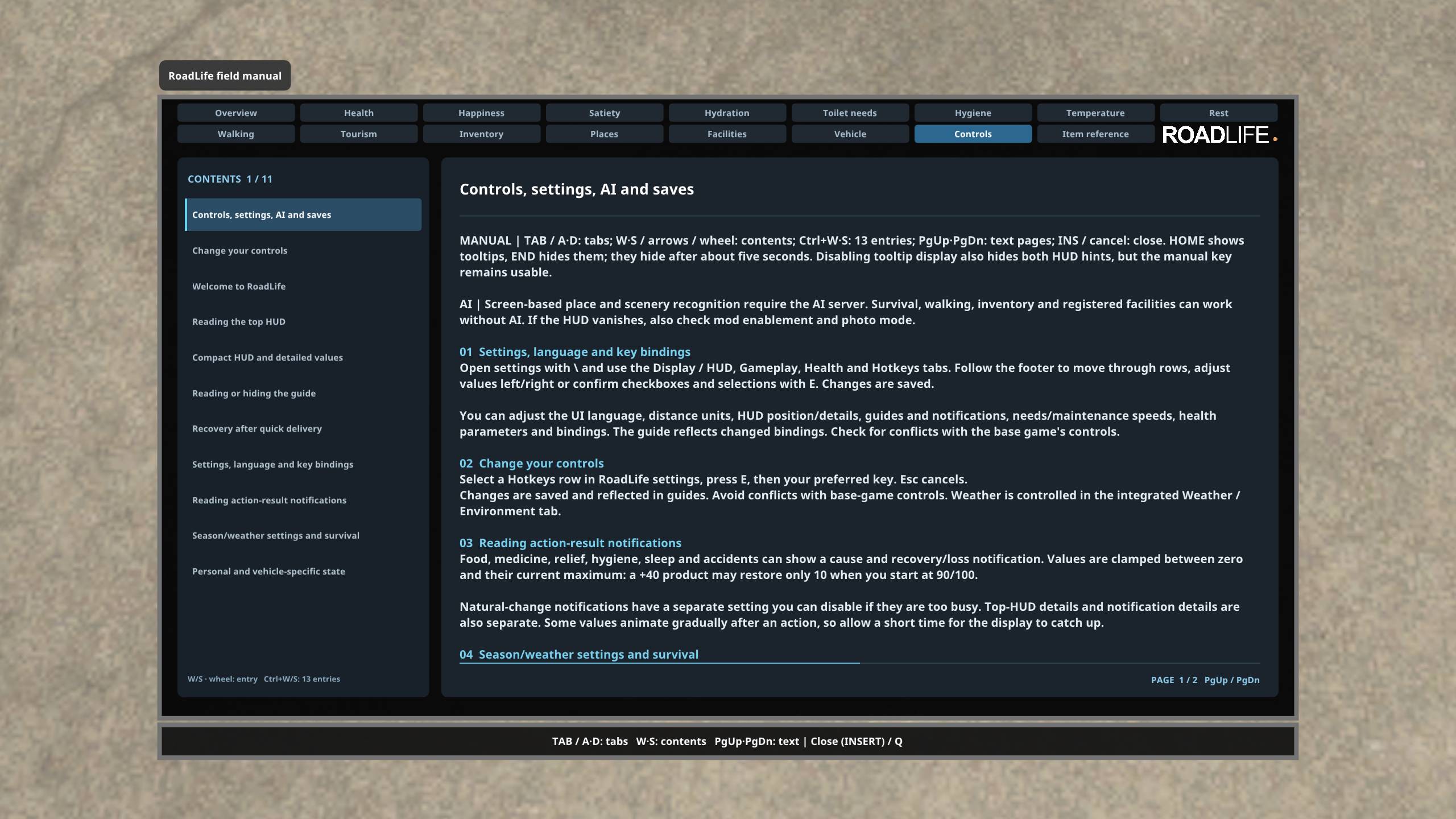Select sidebar 'Reading action-result notifications' entry
1456x819 pixels.
point(303,500)
